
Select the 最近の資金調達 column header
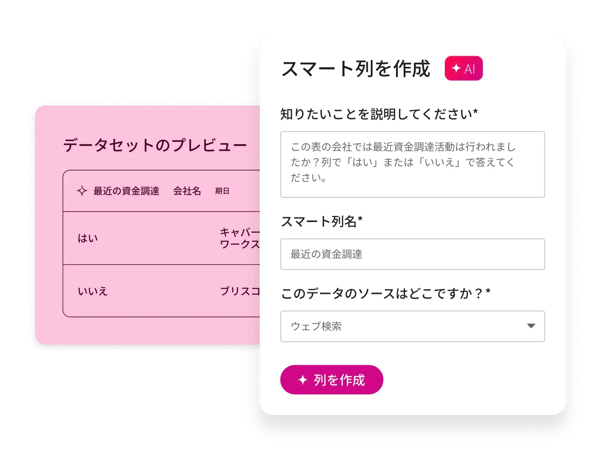126,191
